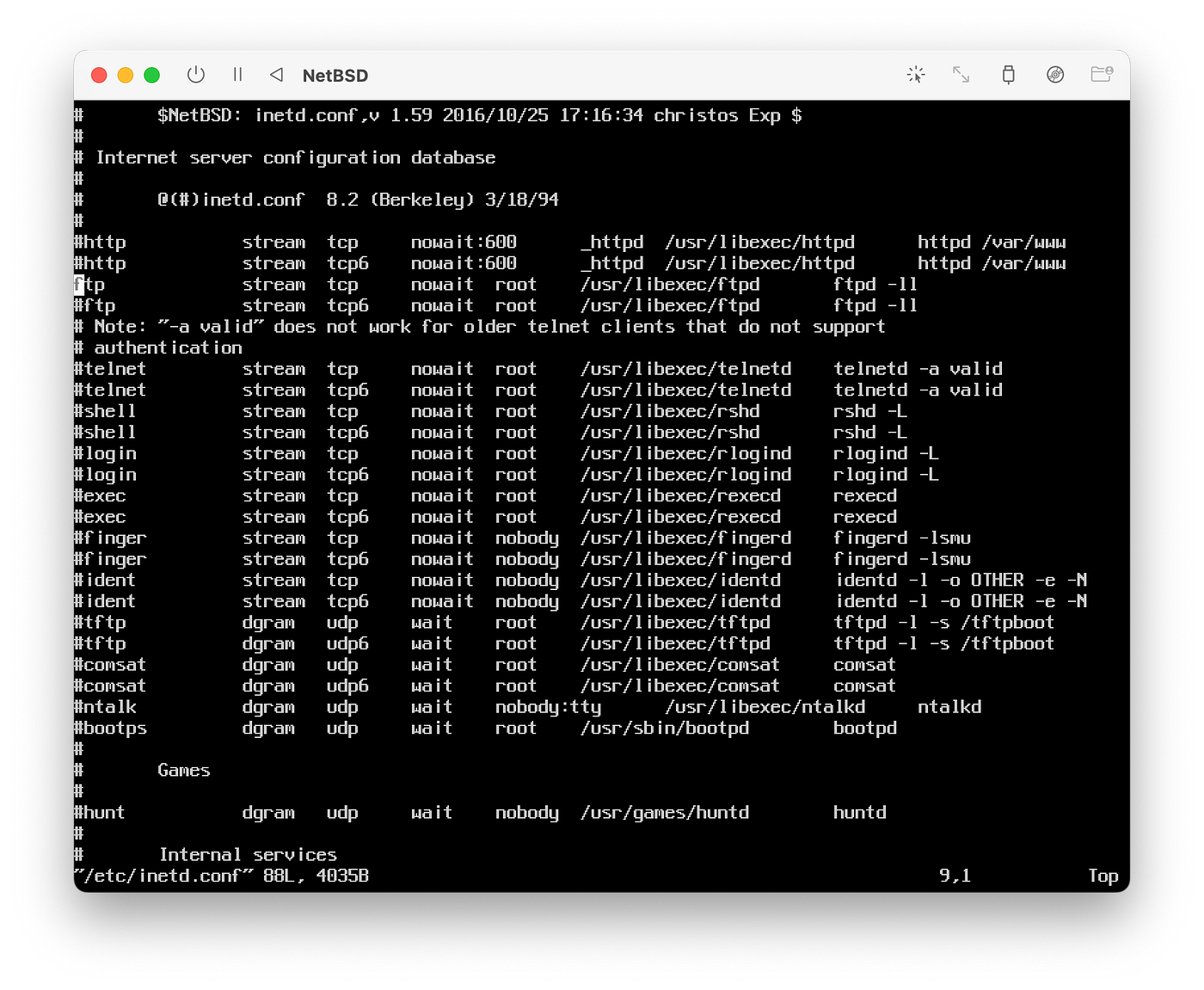Click "udp6" in the #tftp row

point(347,643)
